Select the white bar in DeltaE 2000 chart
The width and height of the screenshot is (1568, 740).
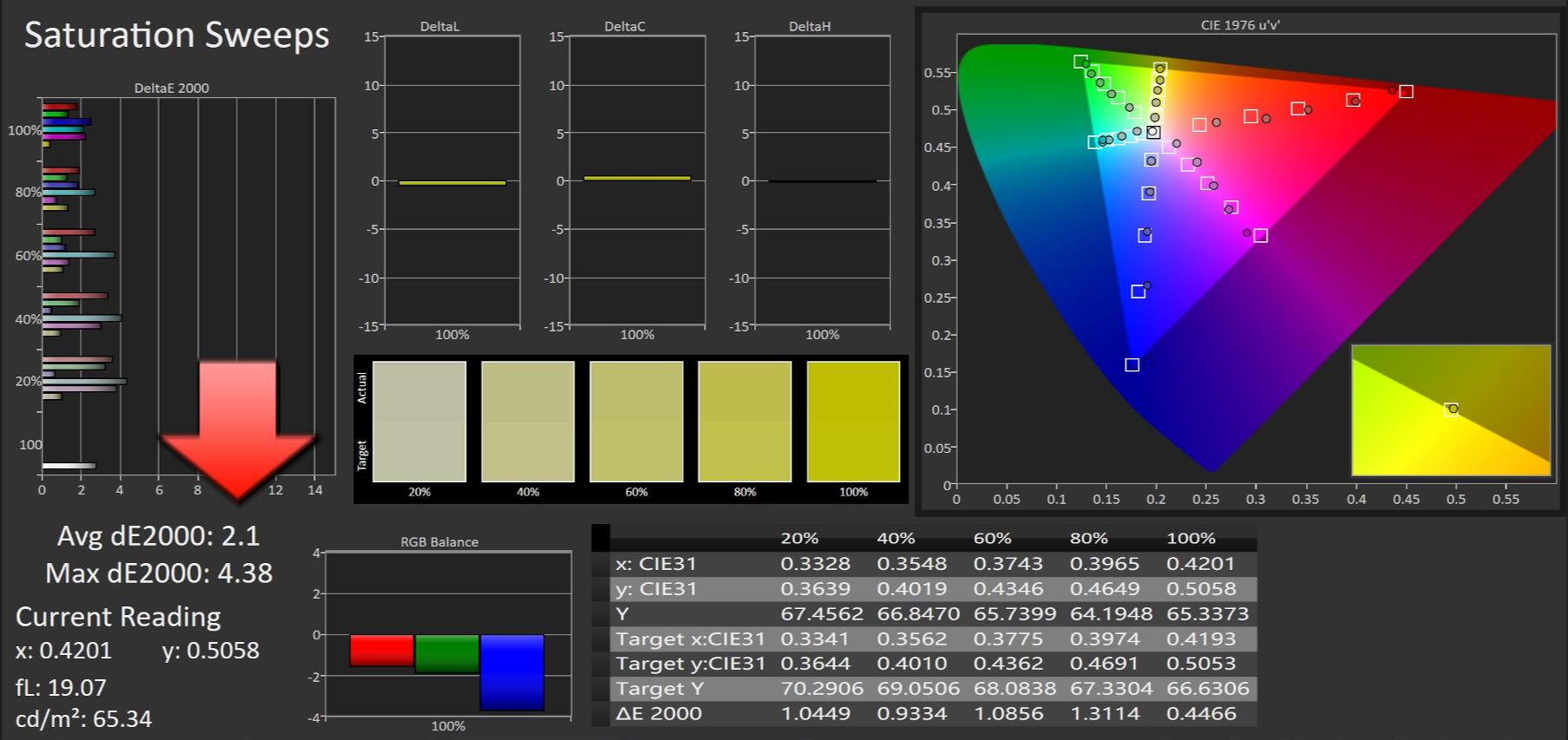[69, 466]
